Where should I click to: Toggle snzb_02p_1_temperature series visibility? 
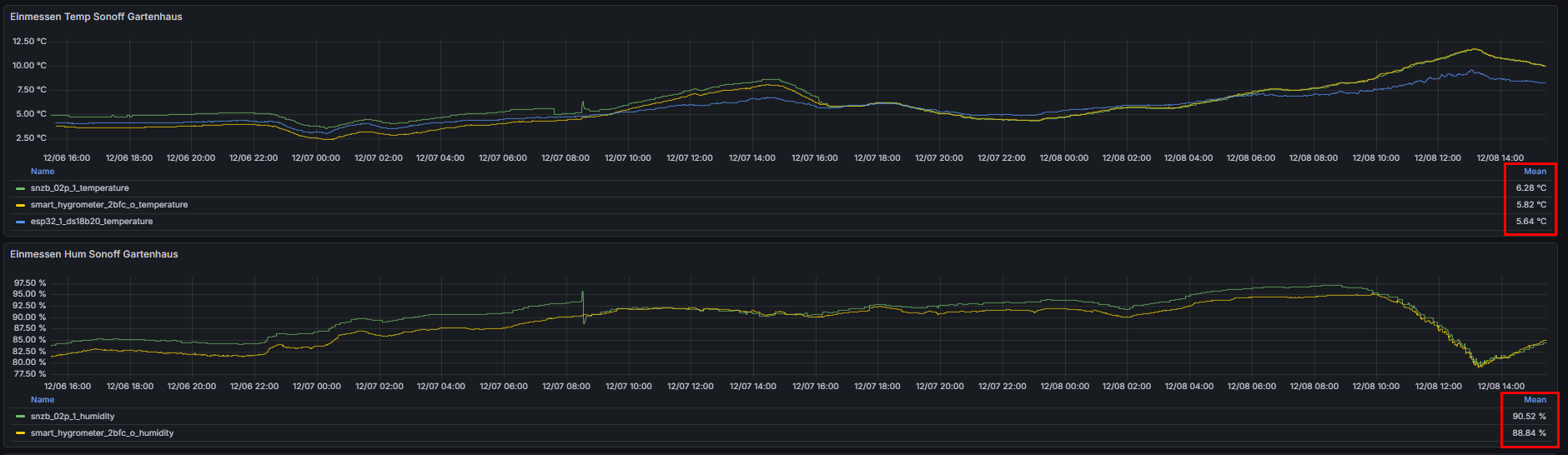(x=79, y=188)
